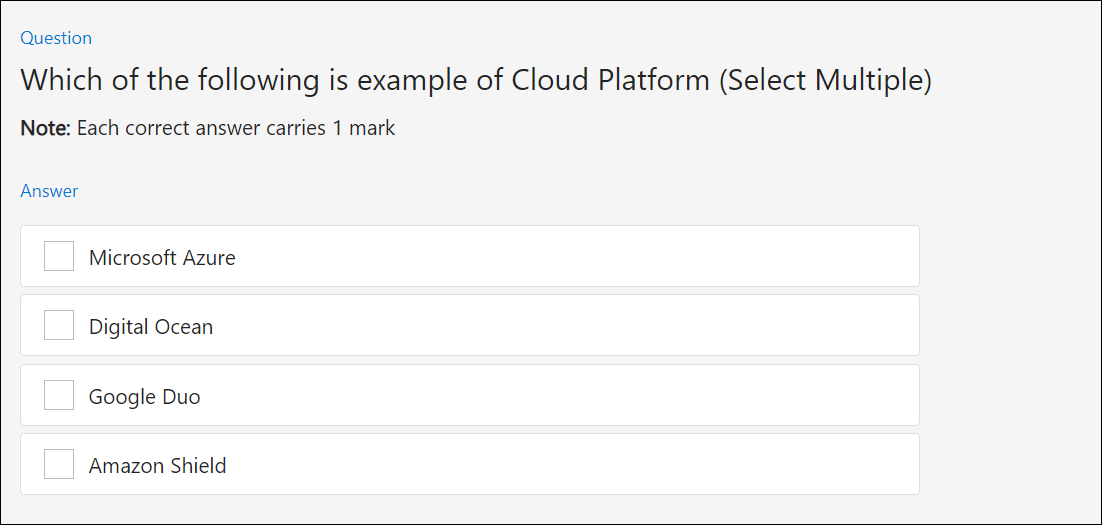Click empty area of Digital Ocean row

[x=562, y=325]
